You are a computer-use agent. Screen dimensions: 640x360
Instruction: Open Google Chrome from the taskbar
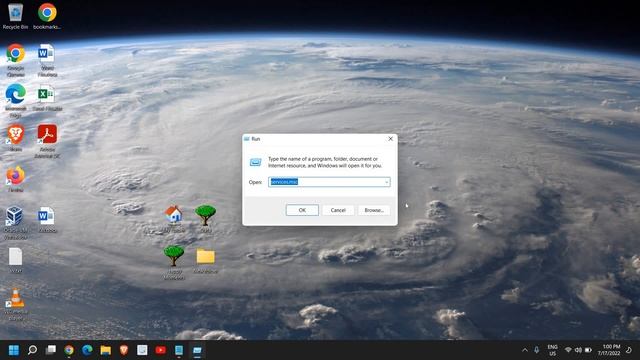[69, 350]
